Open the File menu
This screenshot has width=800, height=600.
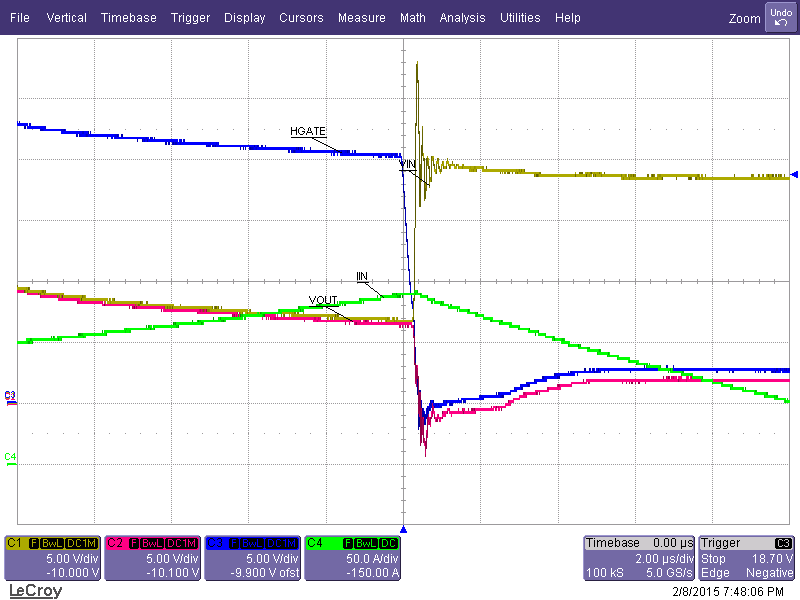coord(20,18)
